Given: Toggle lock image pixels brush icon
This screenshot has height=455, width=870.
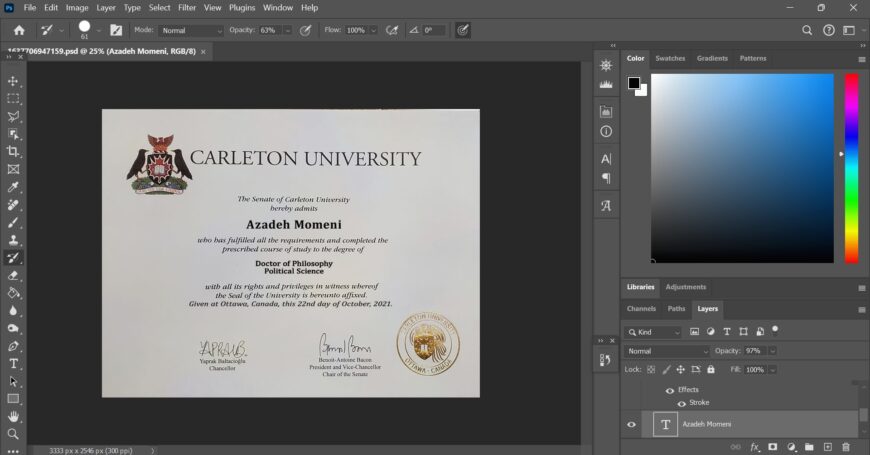Looking at the screenshot, I should 666,370.
